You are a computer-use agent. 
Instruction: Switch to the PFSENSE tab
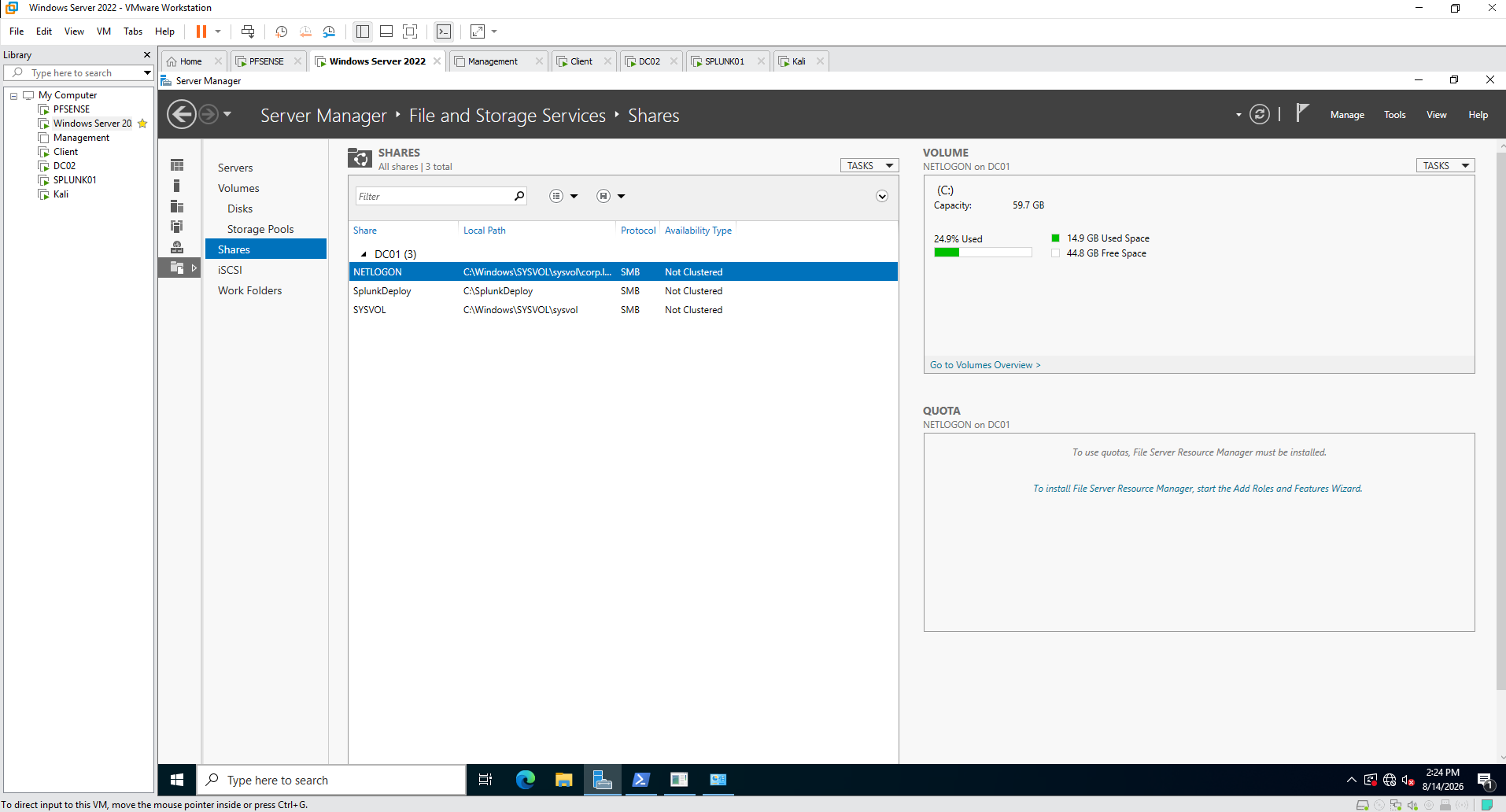pyautogui.click(x=266, y=61)
